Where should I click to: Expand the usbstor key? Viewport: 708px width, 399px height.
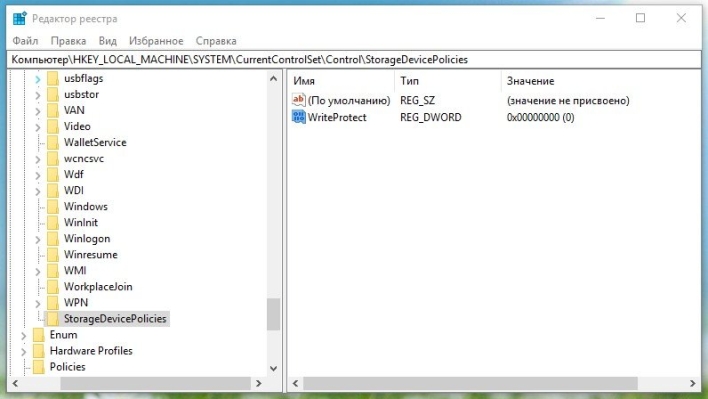(x=38, y=95)
